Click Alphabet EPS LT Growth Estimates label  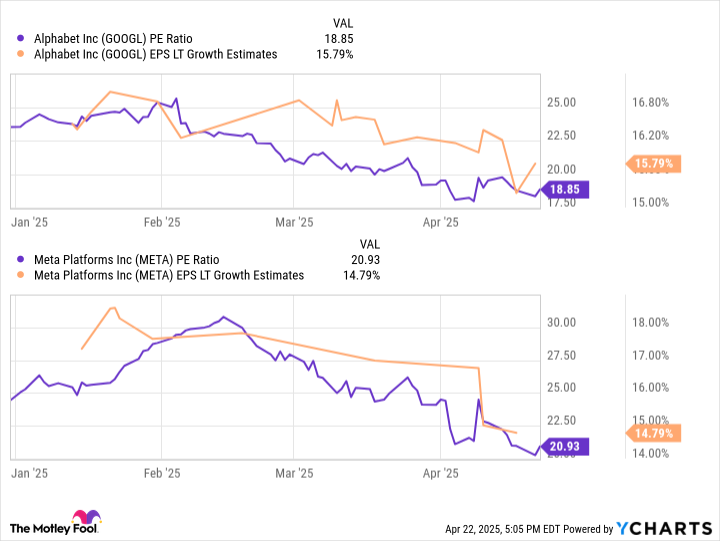pos(156,54)
